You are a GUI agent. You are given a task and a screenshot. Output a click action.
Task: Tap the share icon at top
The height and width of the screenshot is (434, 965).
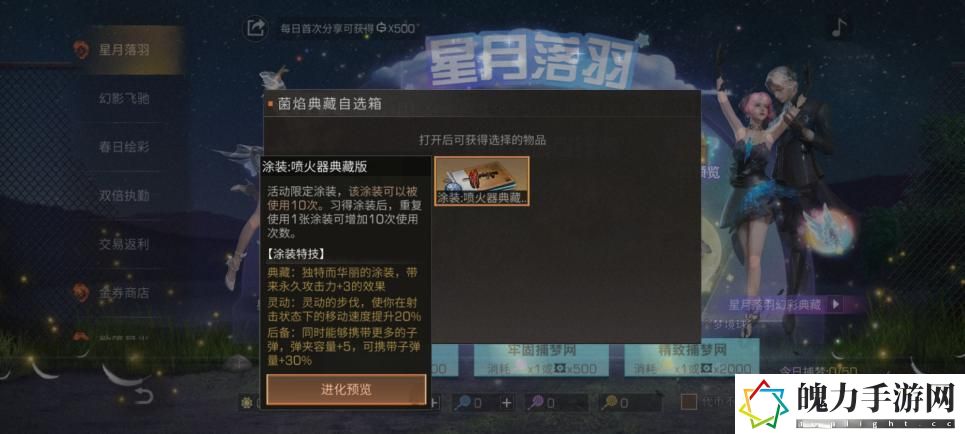[x=255, y=28]
